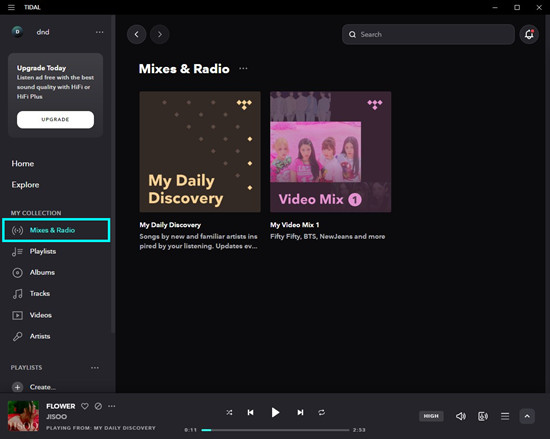The height and width of the screenshot is (439, 550).
Task: Go to Home in the sidebar
Action: (23, 163)
